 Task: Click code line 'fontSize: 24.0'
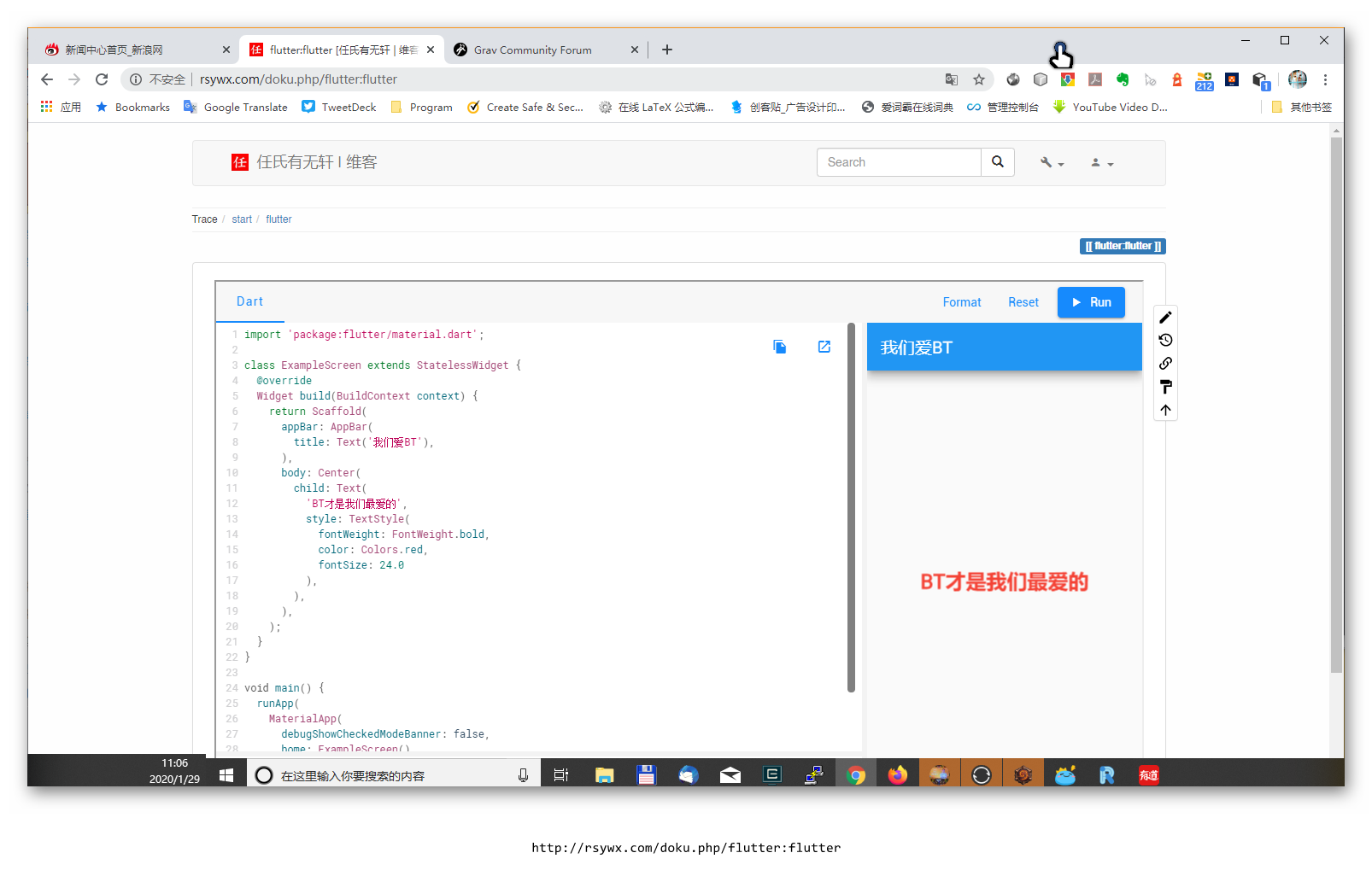[361, 565]
